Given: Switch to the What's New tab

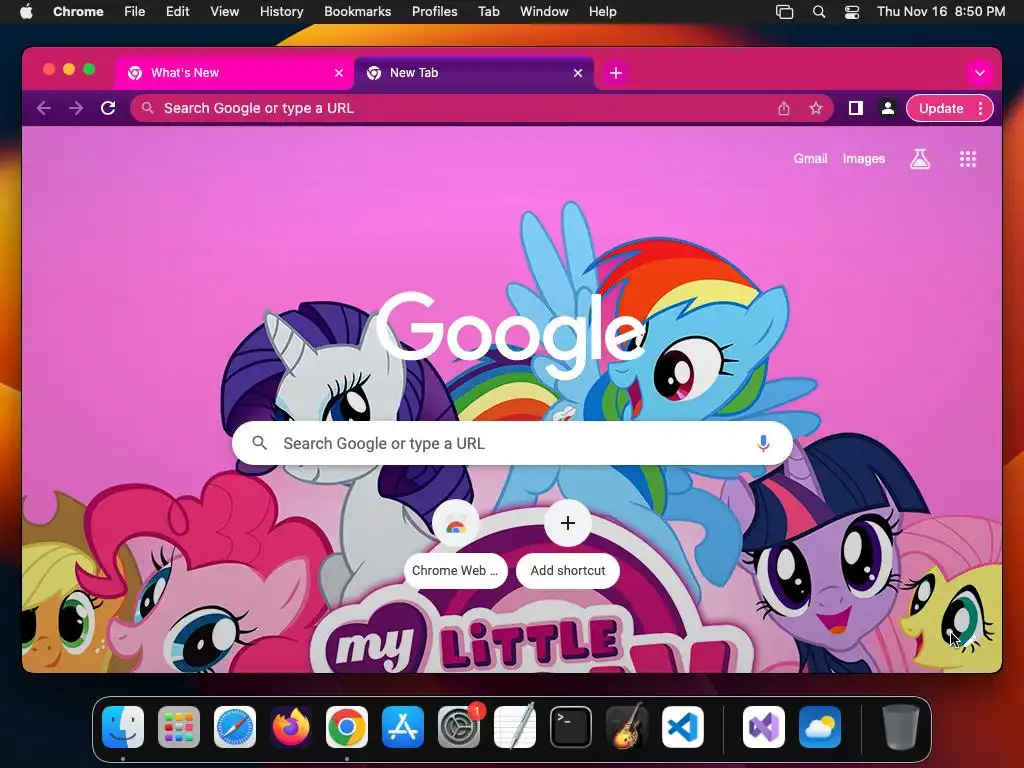Looking at the screenshot, I should click(x=234, y=73).
